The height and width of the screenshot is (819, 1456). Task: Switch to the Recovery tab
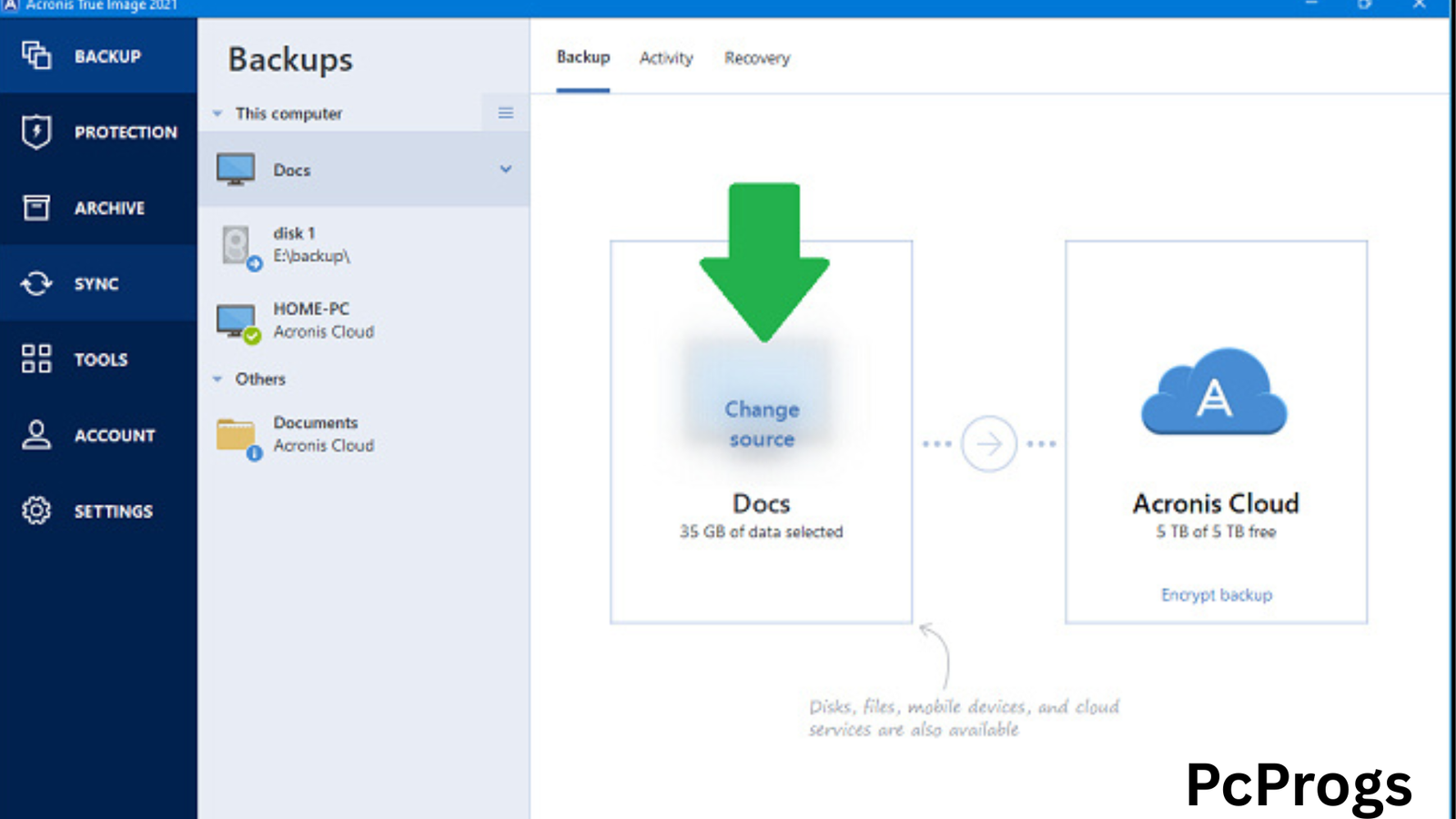pos(757,58)
